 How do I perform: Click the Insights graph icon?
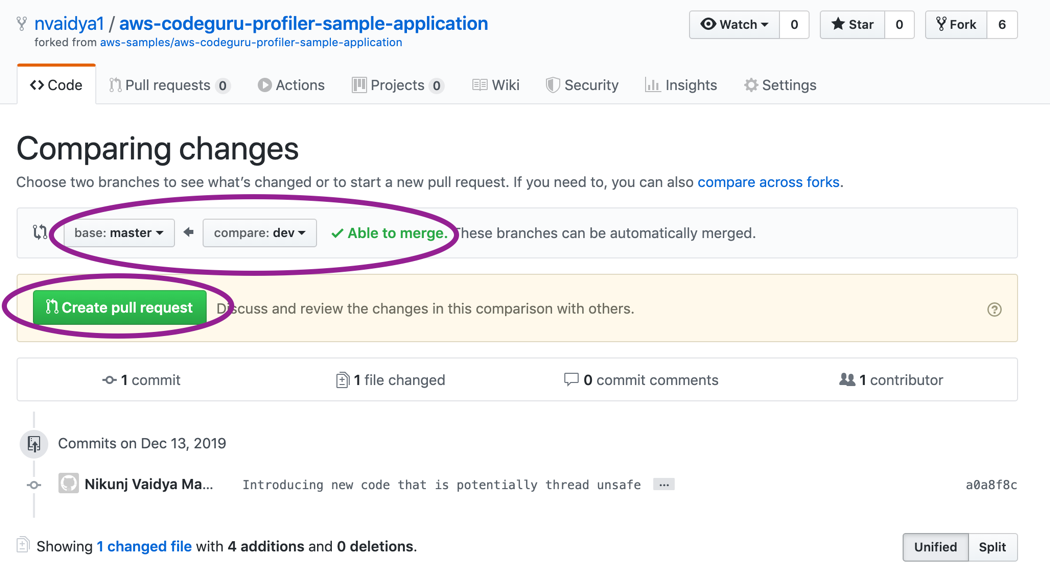[652, 85]
